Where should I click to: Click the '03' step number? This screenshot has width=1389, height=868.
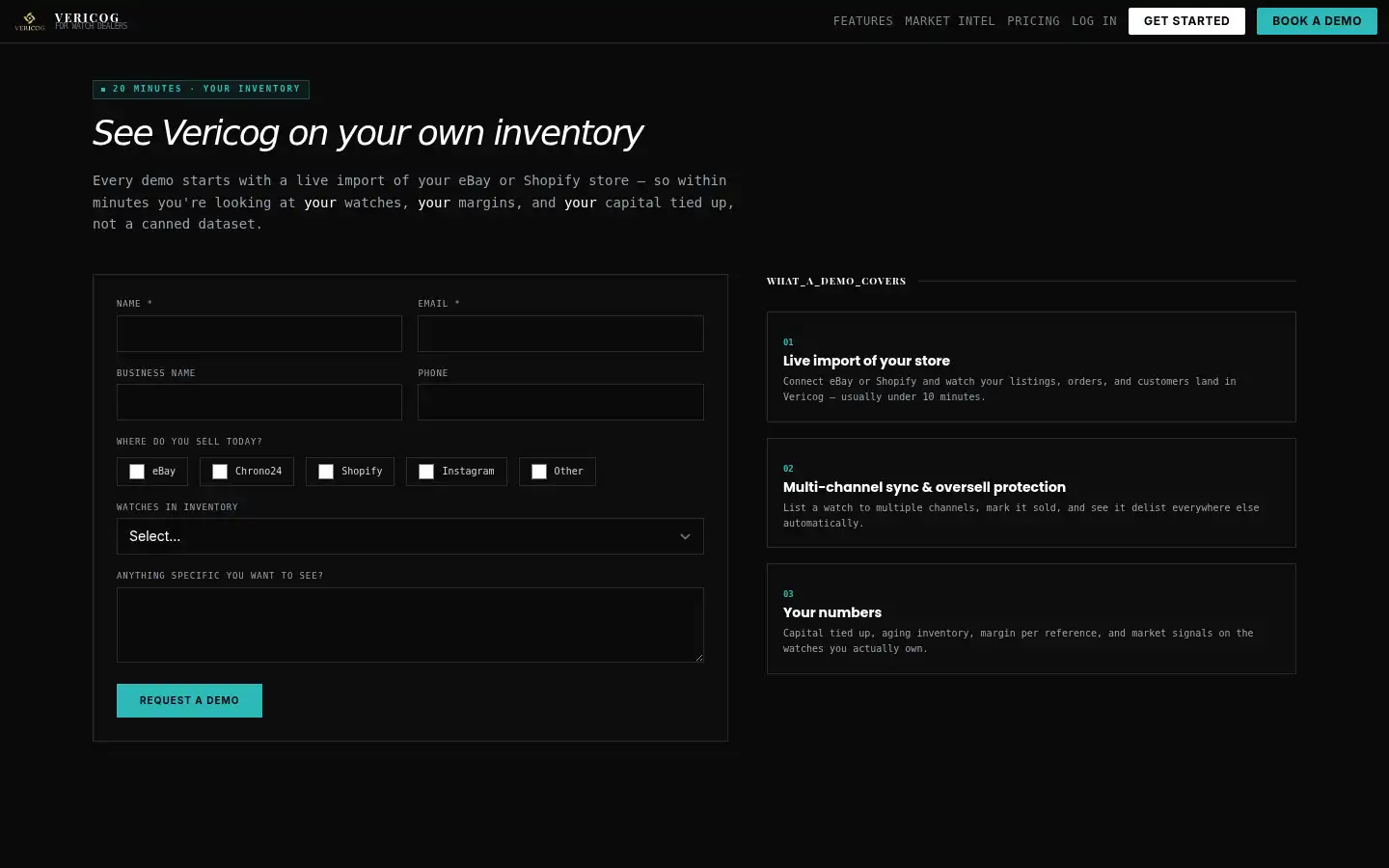[788, 594]
